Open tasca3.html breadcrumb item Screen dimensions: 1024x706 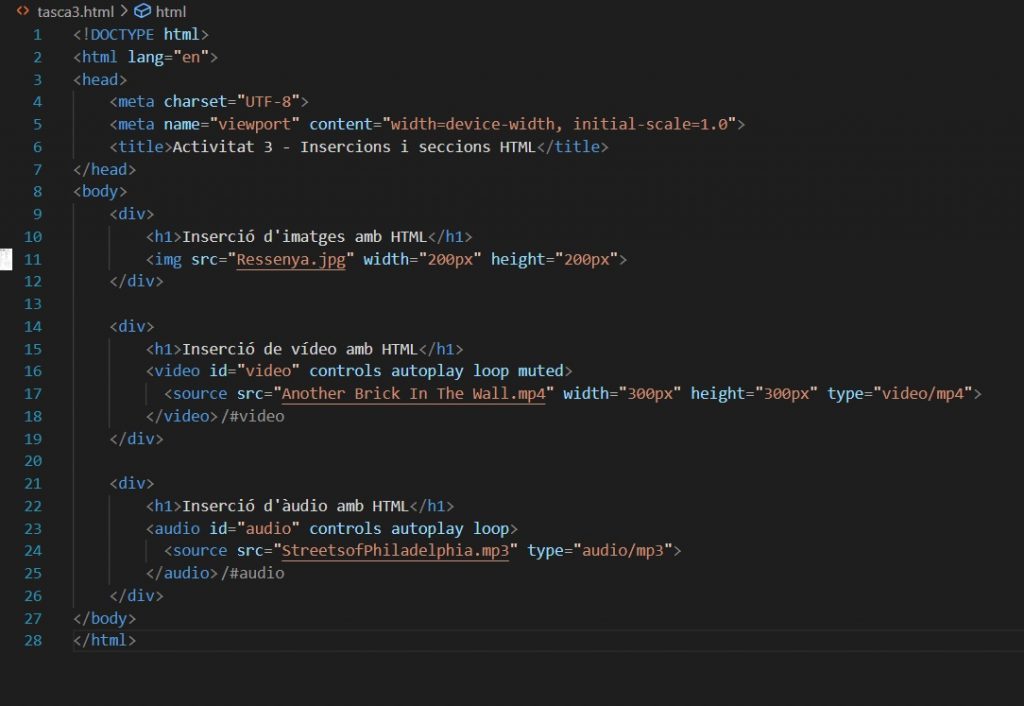click(75, 11)
